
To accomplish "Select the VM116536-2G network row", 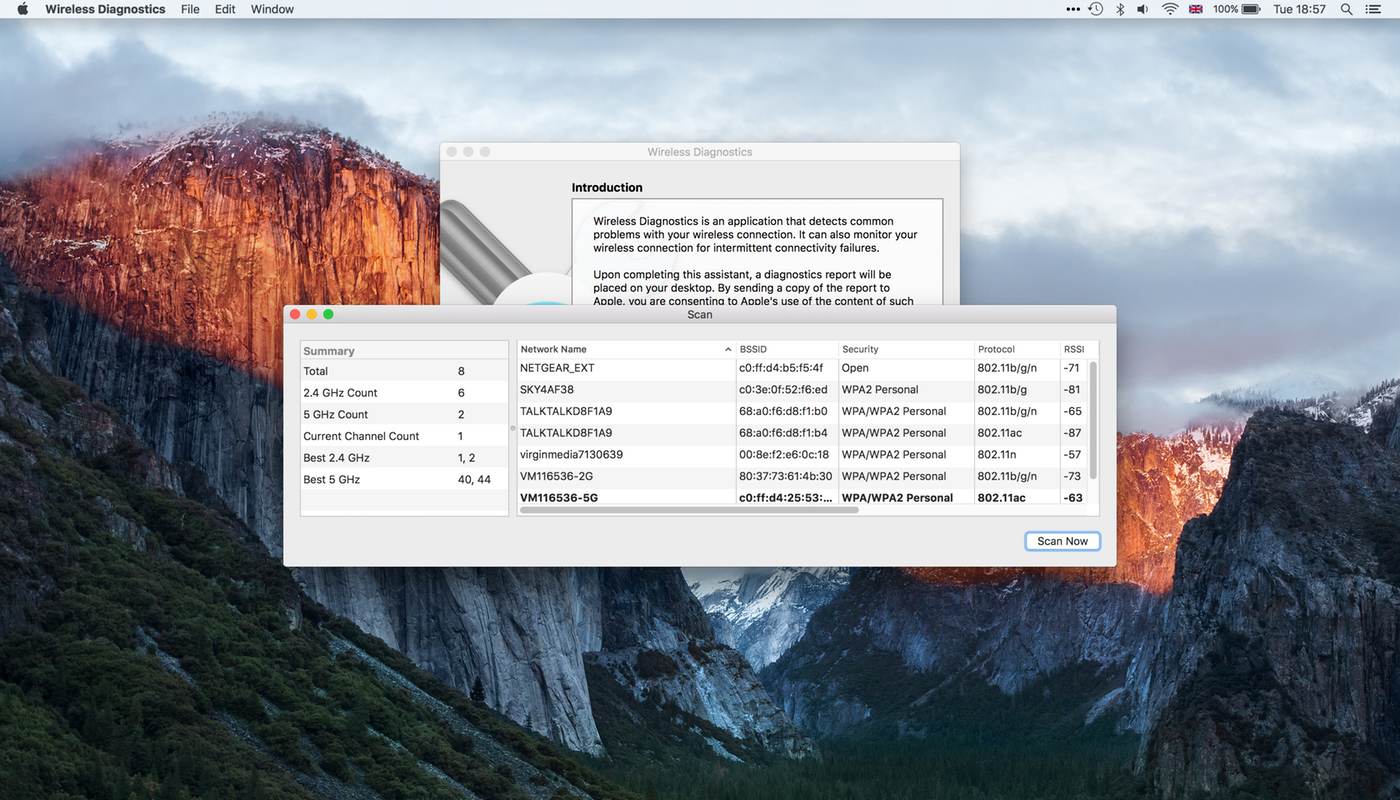I will (x=802, y=476).
